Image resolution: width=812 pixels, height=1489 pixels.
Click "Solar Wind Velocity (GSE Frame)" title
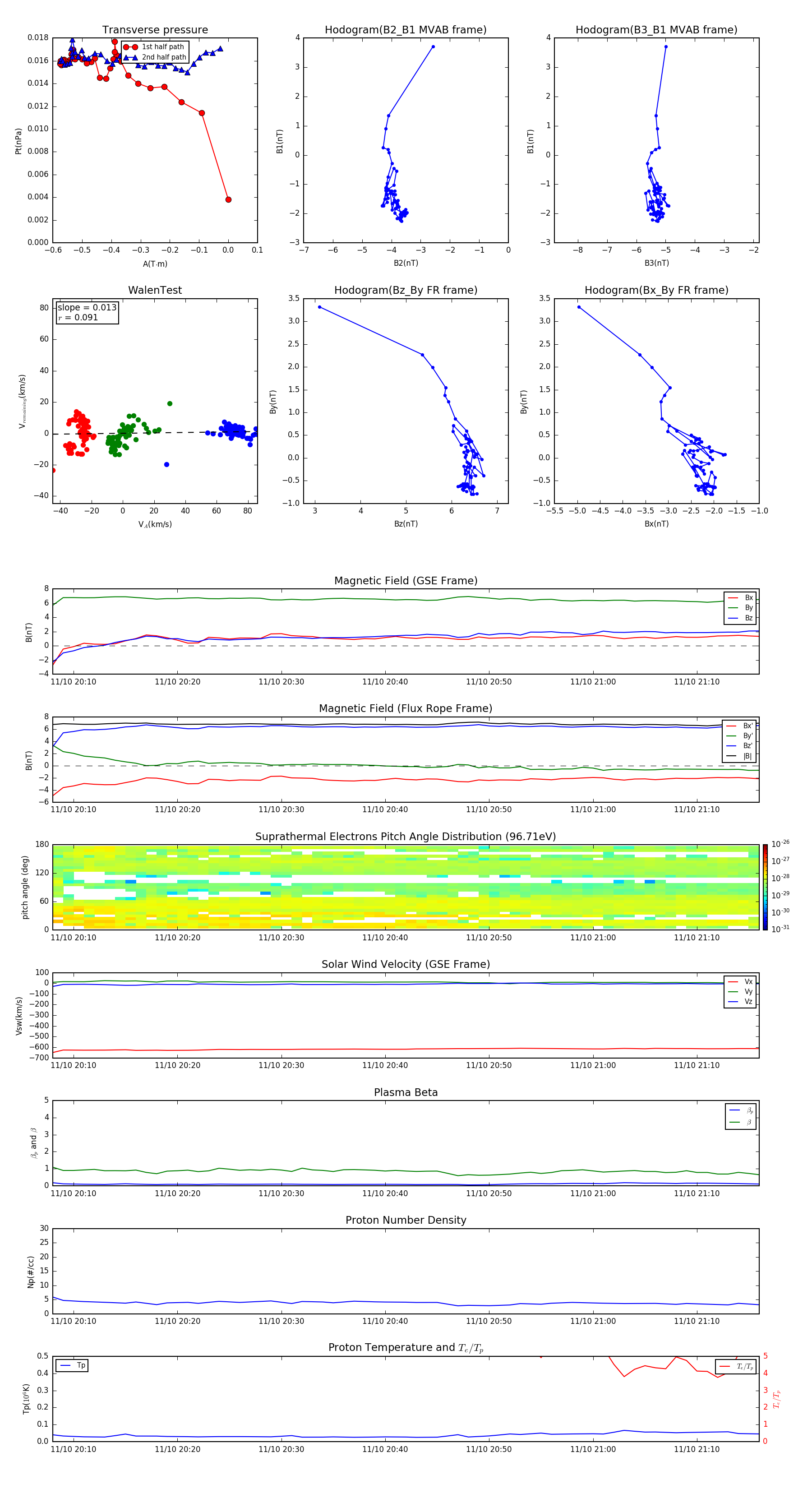tap(406, 965)
